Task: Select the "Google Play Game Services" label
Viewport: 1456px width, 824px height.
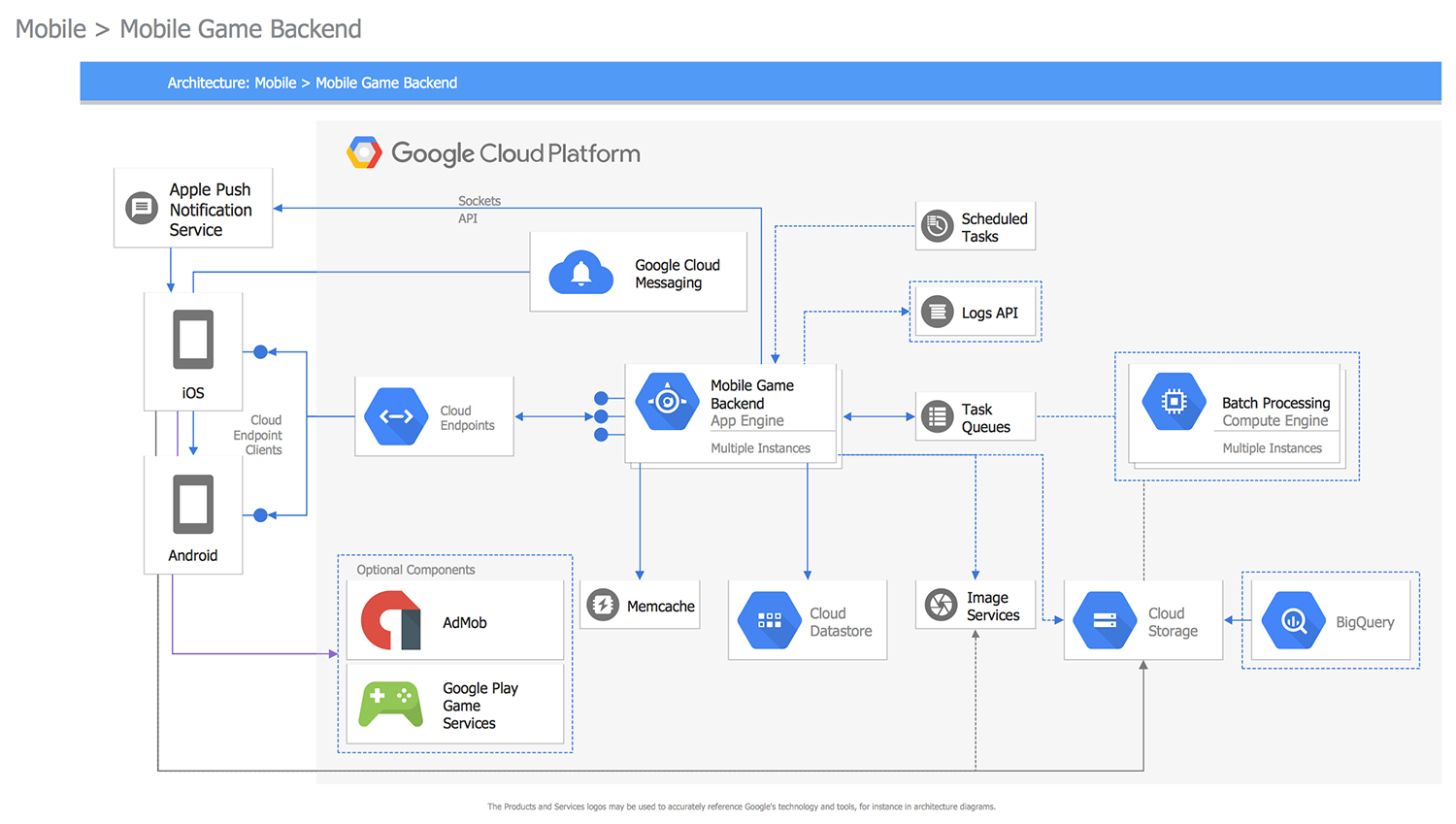Action: point(480,706)
